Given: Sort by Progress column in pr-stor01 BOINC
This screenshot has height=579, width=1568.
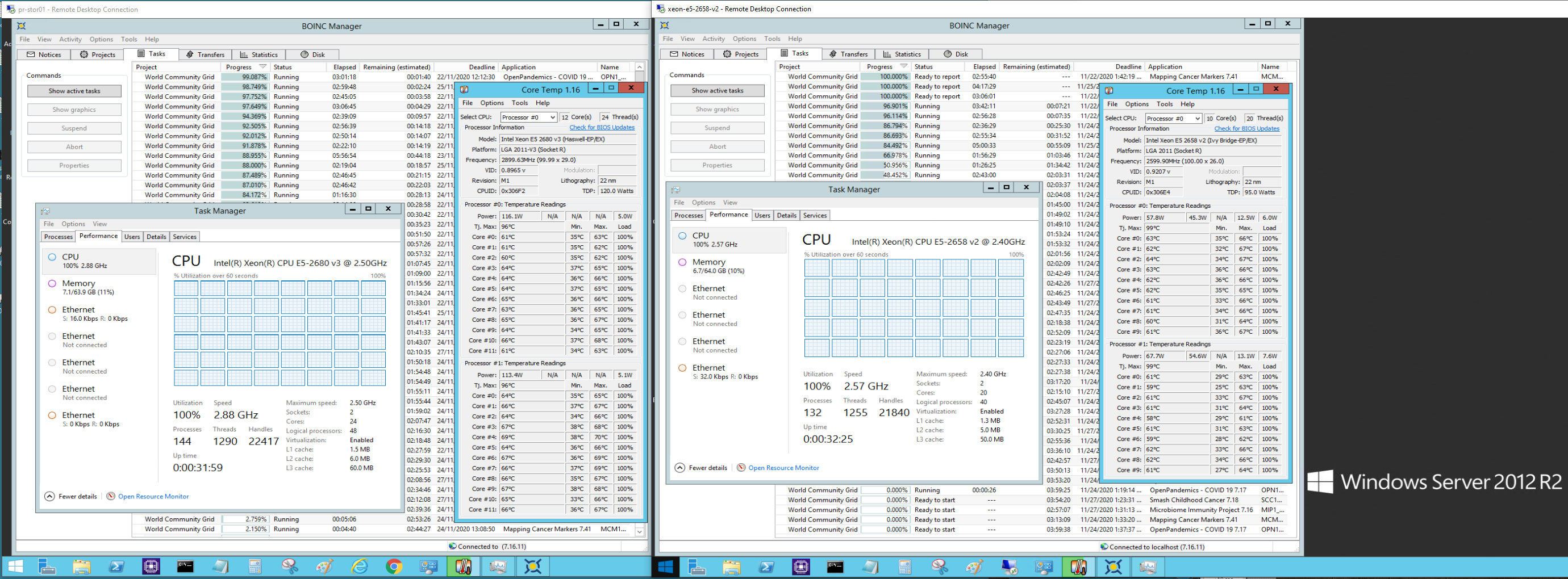Looking at the screenshot, I should 245,67.
